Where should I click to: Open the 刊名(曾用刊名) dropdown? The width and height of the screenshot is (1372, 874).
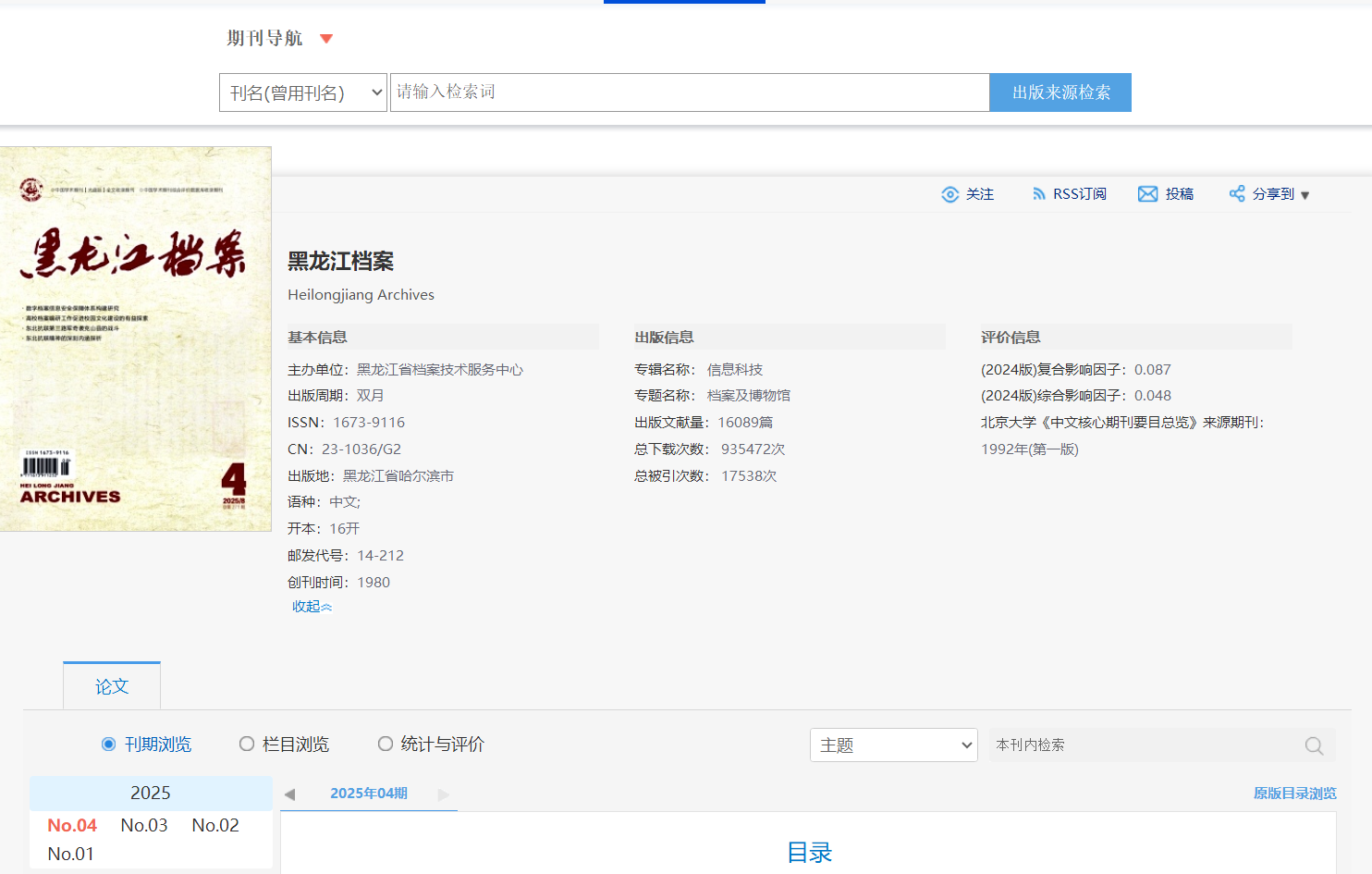(x=302, y=92)
